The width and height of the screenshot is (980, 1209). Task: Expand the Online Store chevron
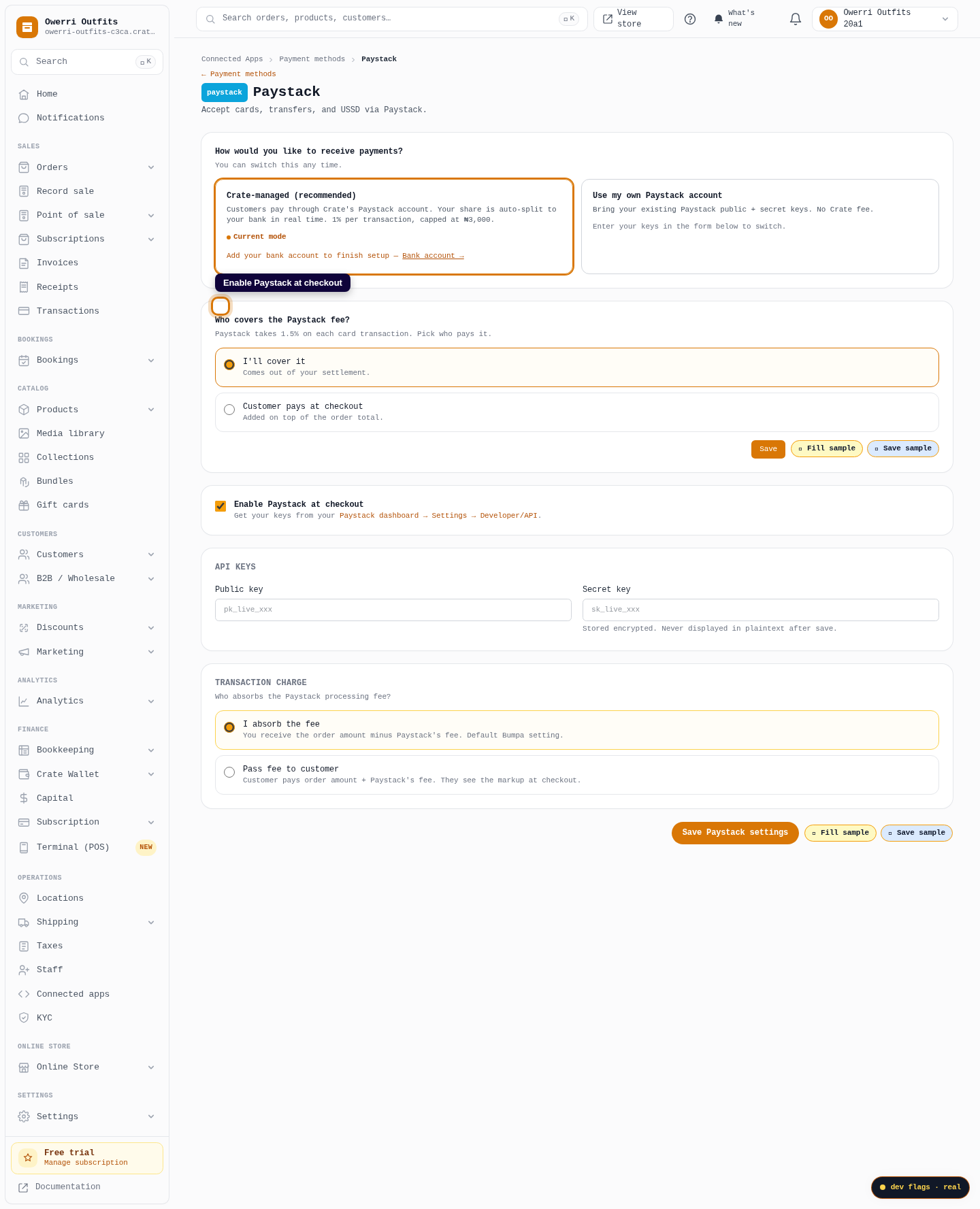pyautogui.click(x=151, y=1067)
